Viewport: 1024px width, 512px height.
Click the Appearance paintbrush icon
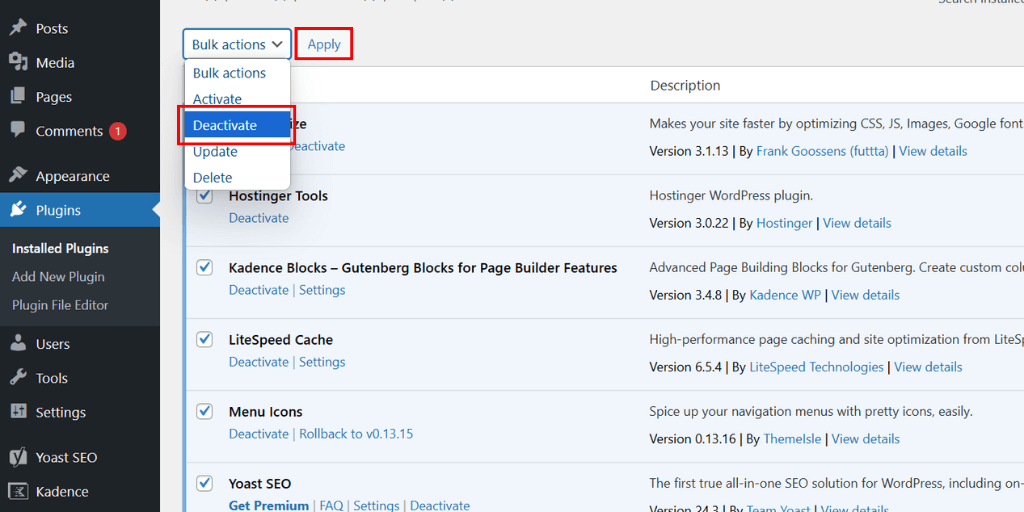pos(18,176)
